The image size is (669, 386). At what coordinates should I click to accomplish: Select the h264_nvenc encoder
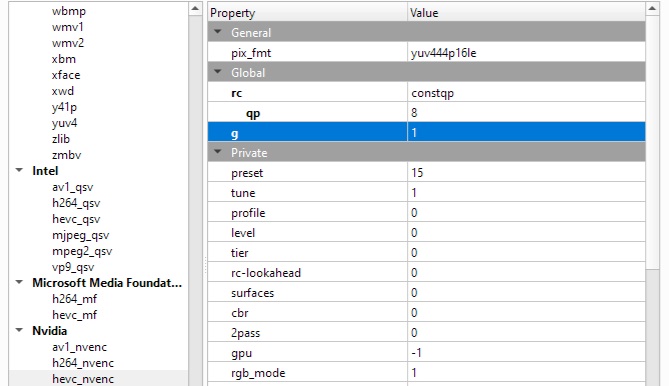point(83,363)
